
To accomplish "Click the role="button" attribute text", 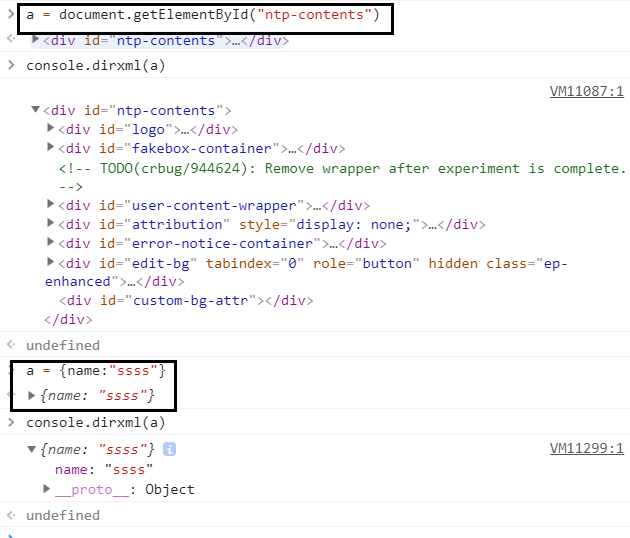I will pyautogui.click(x=366, y=263).
